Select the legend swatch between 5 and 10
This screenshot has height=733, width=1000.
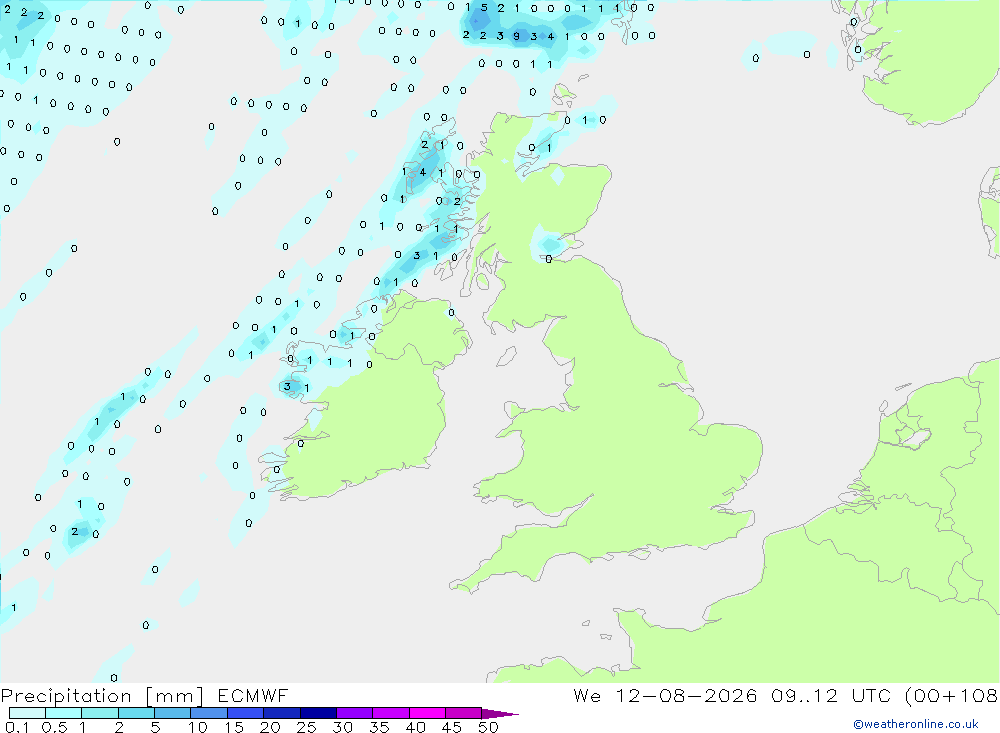click(172, 713)
